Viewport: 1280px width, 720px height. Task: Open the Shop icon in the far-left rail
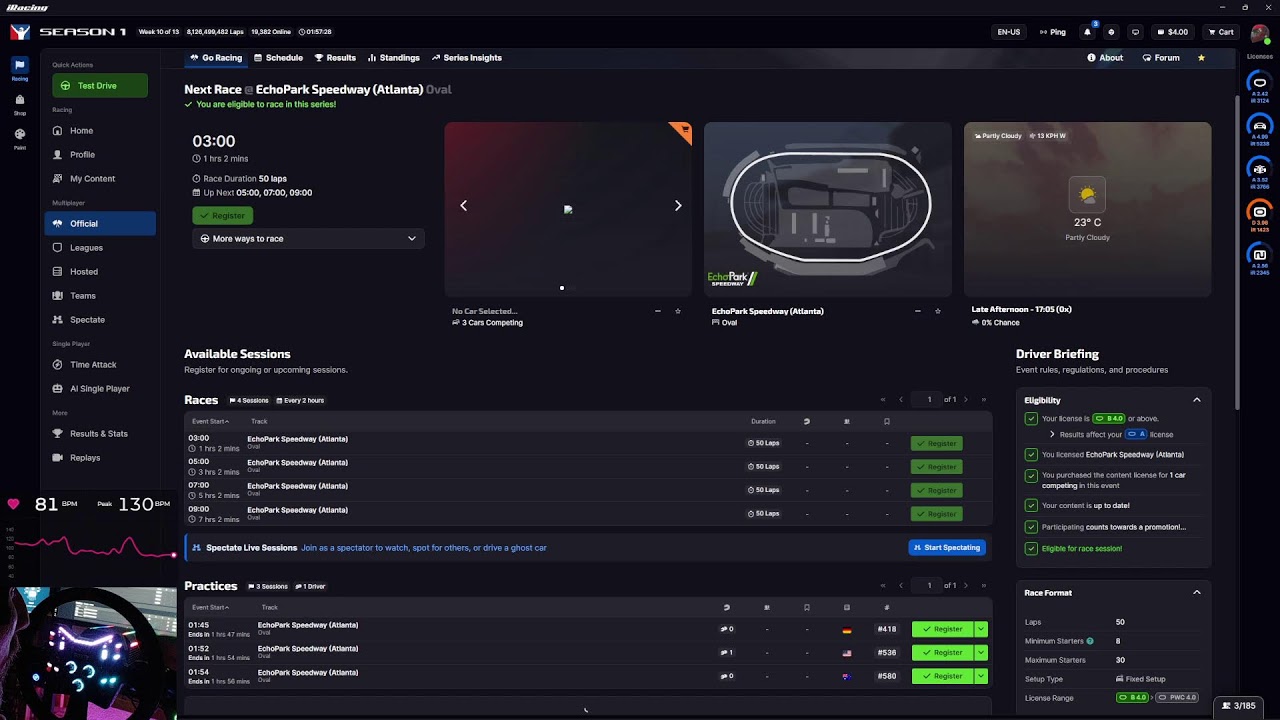click(20, 103)
